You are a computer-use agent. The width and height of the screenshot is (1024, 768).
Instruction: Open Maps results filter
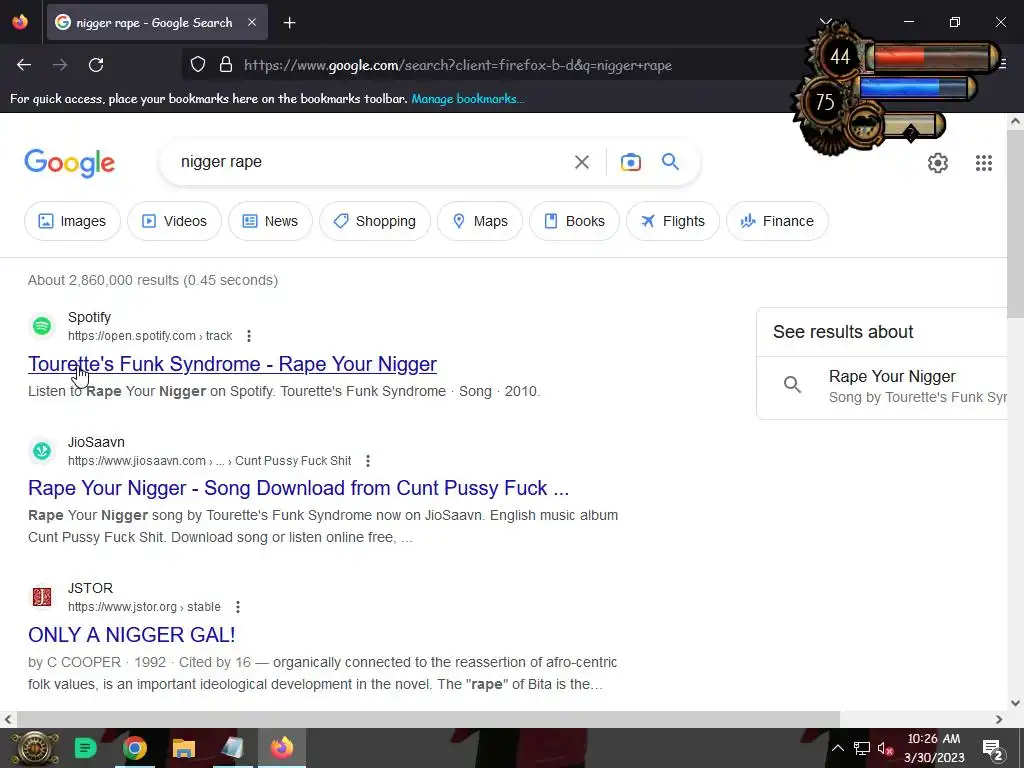[x=480, y=221]
